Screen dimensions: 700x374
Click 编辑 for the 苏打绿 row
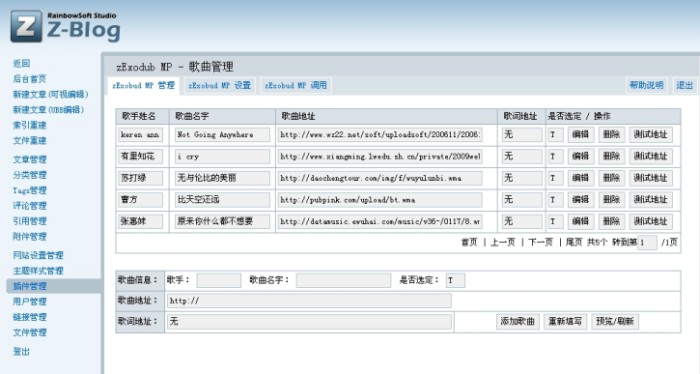(x=581, y=178)
